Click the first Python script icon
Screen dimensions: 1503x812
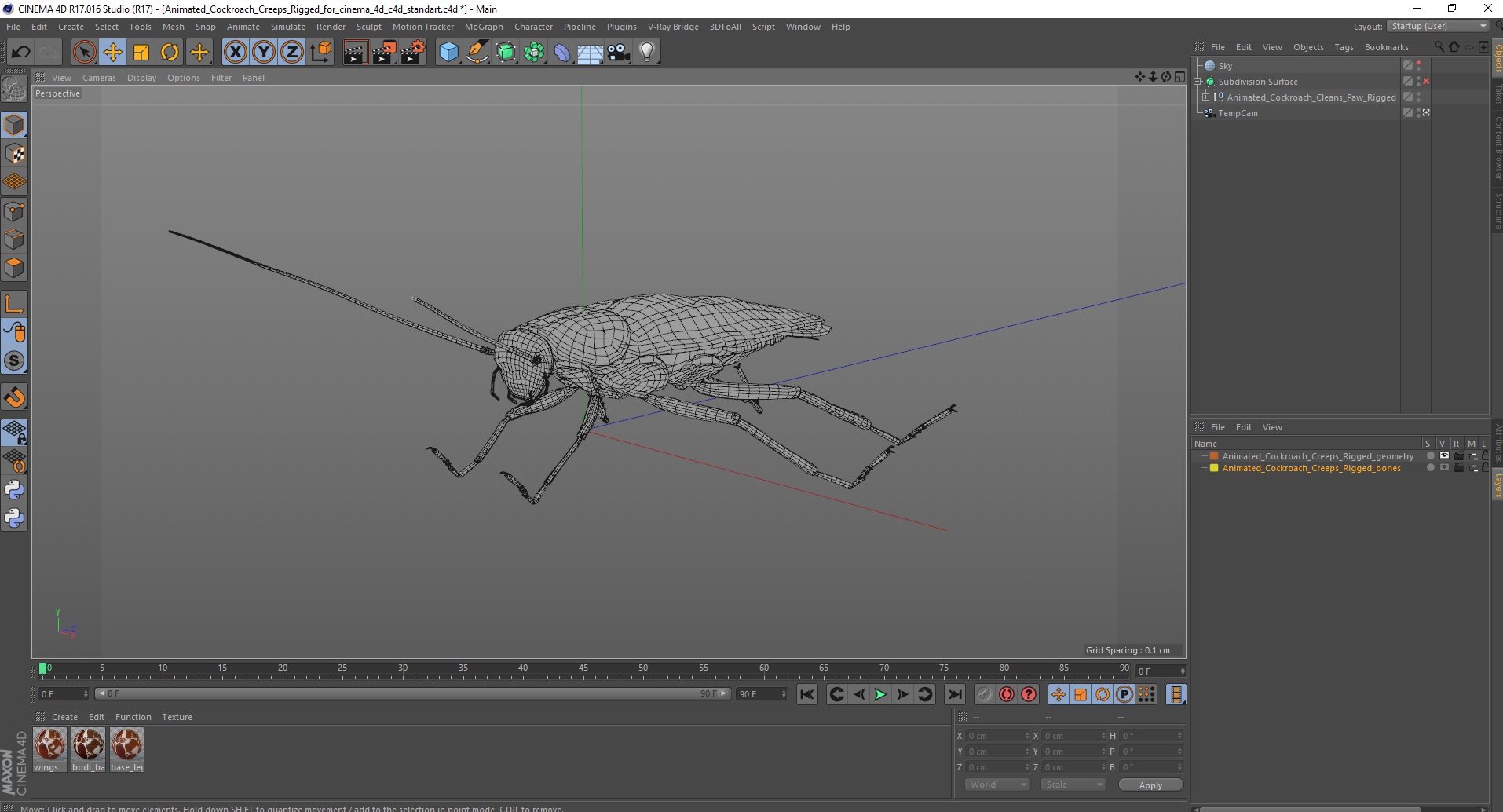[x=14, y=491]
